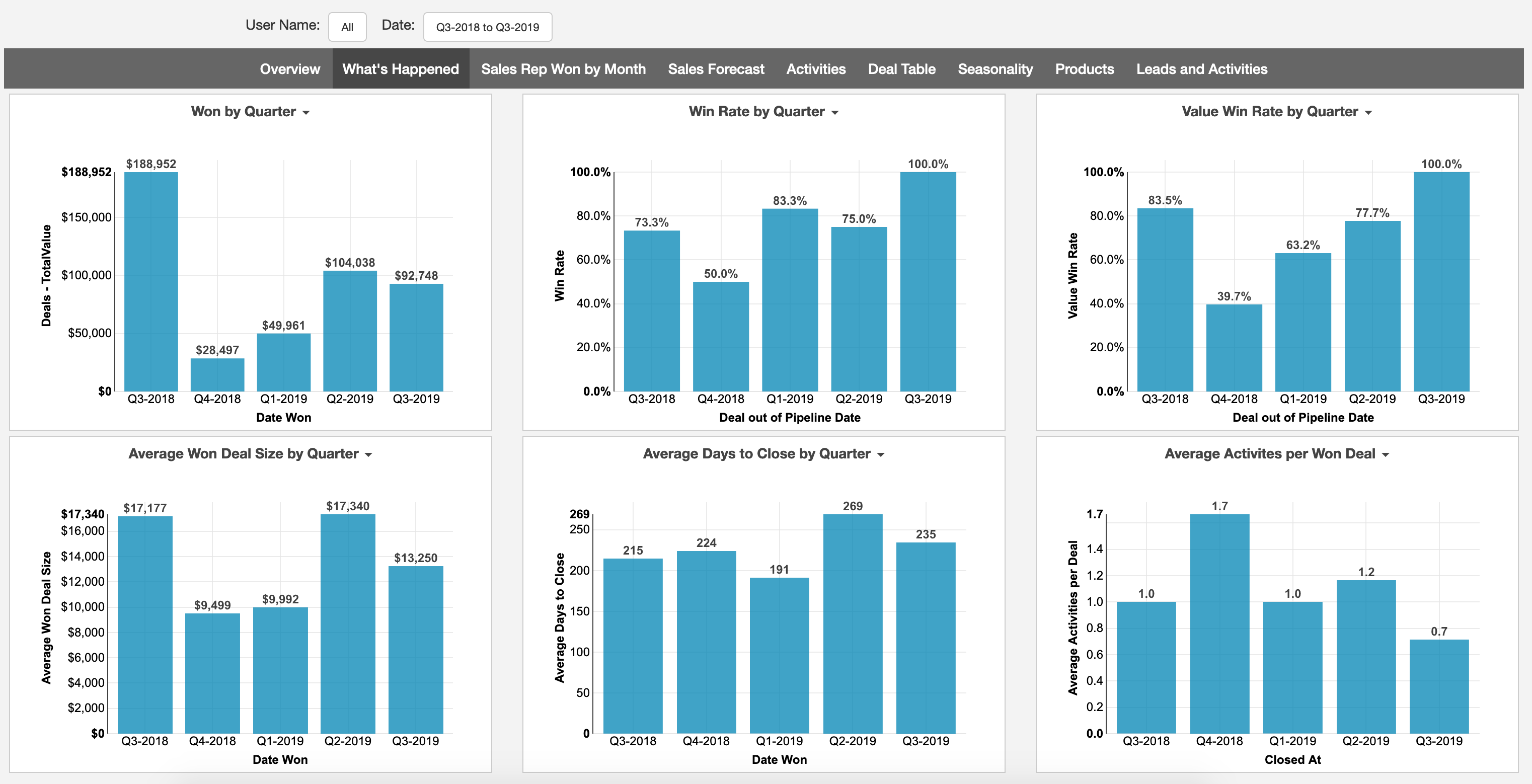Open the Won by Quarter chart dropdown
This screenshot has width=1532, height=784.
[305, 111]
